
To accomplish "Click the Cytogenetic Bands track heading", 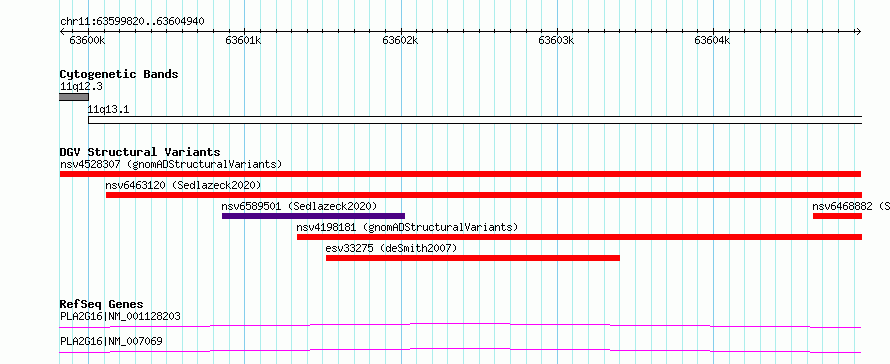I will point(119,74).
